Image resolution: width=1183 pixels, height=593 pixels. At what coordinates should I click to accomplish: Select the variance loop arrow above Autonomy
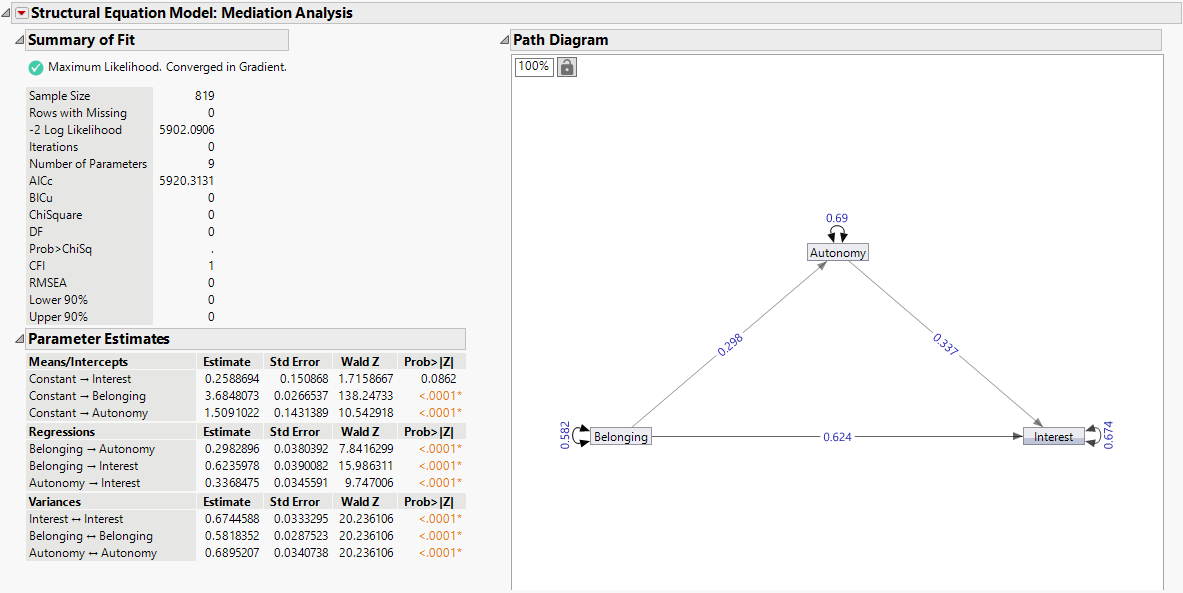838,231
